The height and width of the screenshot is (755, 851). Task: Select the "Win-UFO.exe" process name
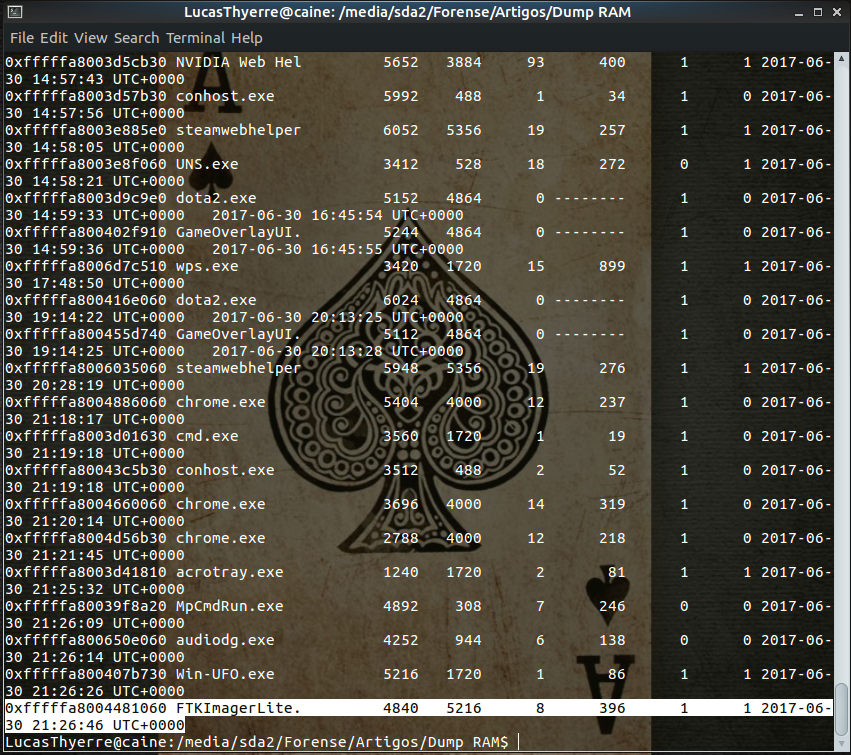[x=225, y=674]
